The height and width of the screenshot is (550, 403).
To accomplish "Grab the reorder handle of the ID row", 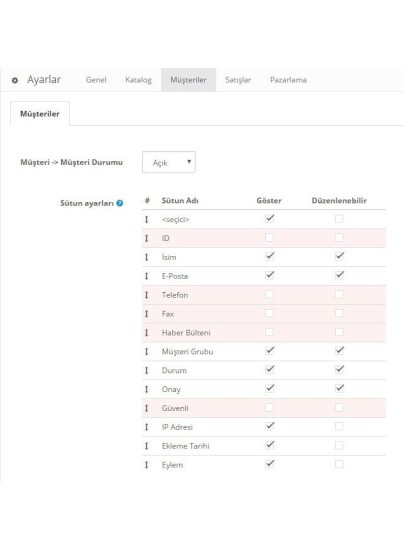I will (147, 239).
